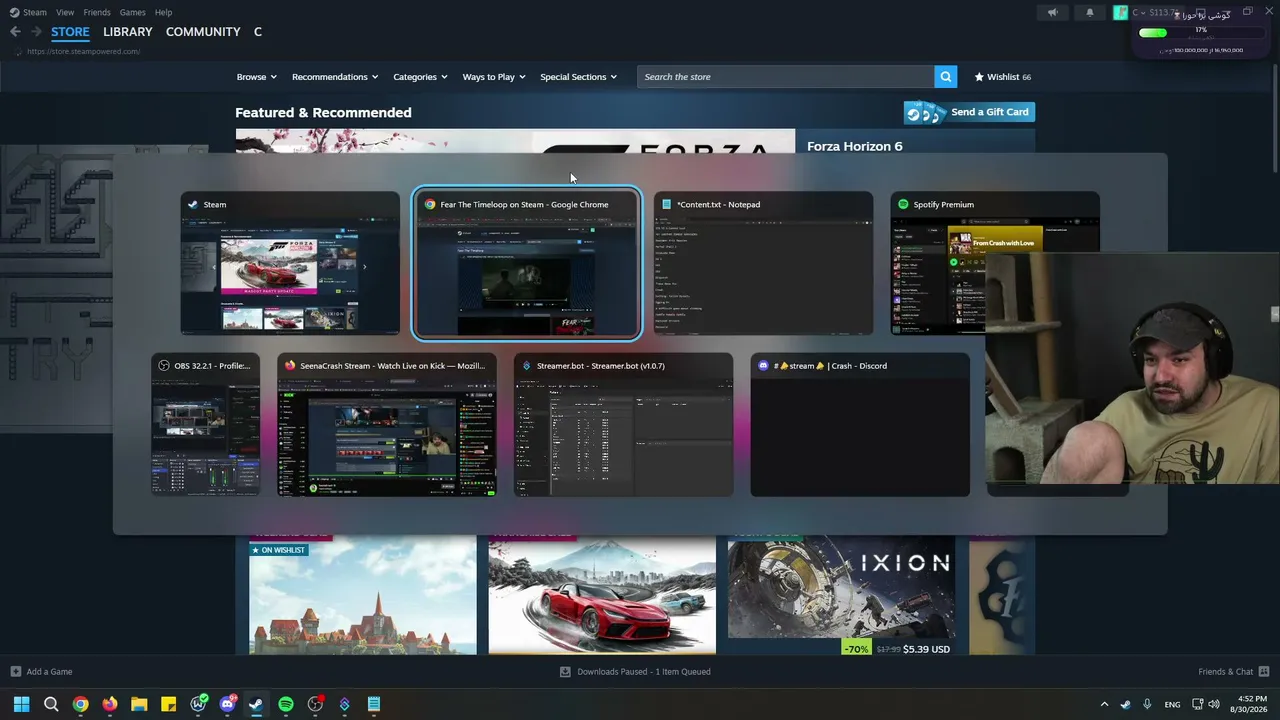The width and height of the screenshot is (1280, 720).
Task: Expand the Special Sections dropdown
Action: (x=578, y=77)
